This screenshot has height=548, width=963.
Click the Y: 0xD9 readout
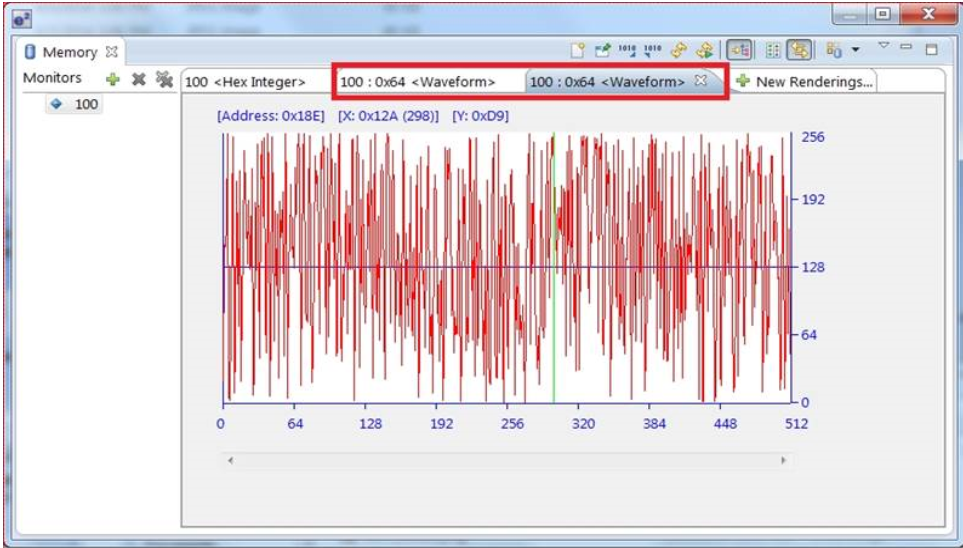[x=480, y=116]
